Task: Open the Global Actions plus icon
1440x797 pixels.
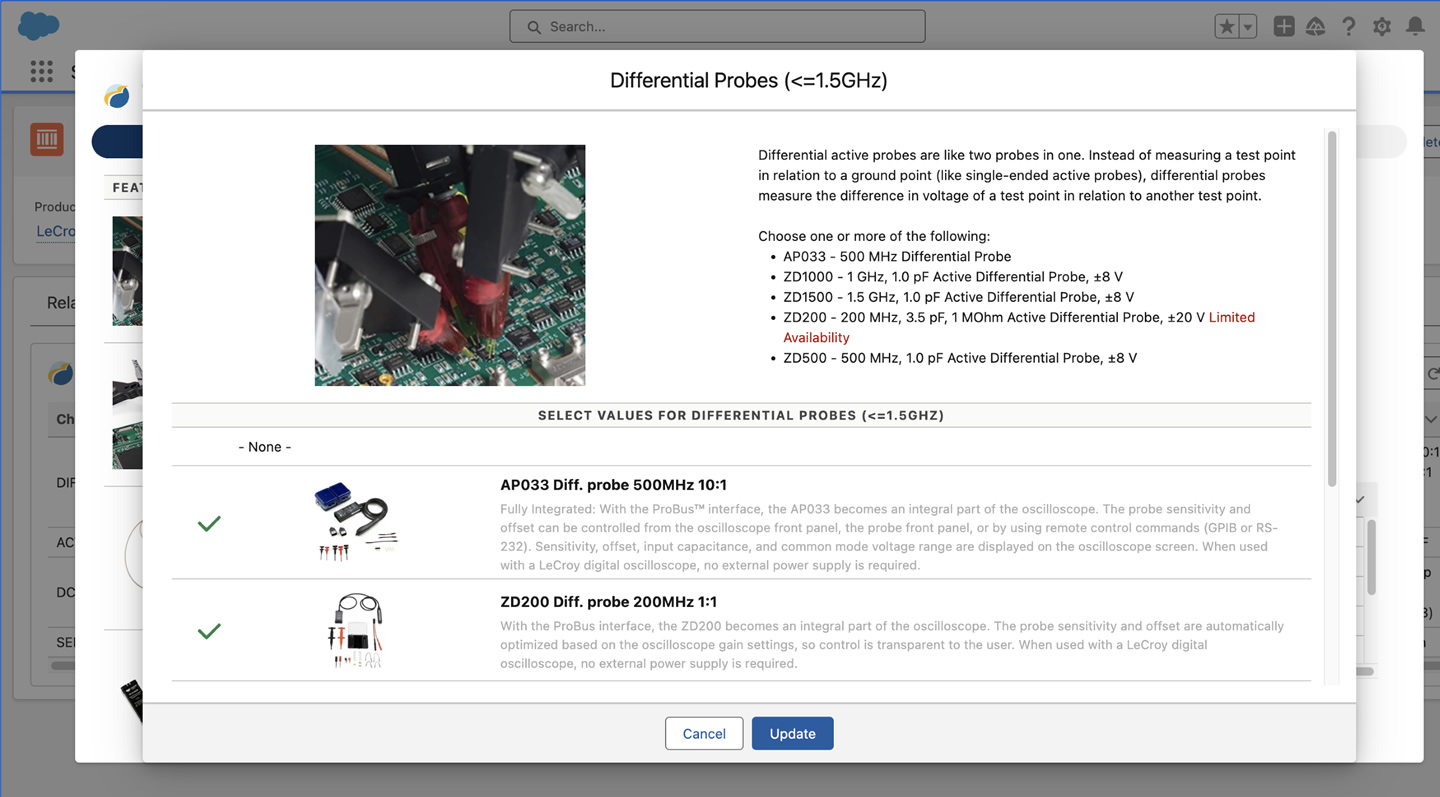Action: coord(1284,27)
